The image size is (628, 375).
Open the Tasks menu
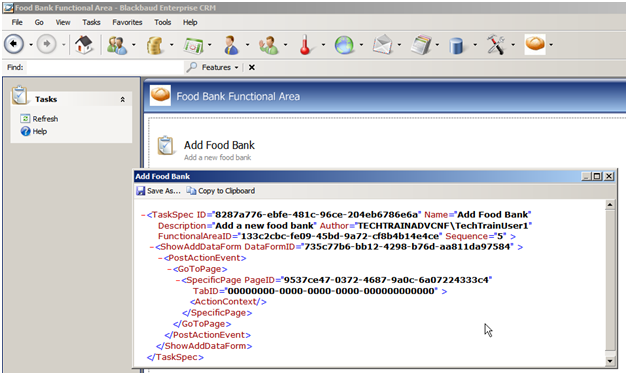(91, 22)
